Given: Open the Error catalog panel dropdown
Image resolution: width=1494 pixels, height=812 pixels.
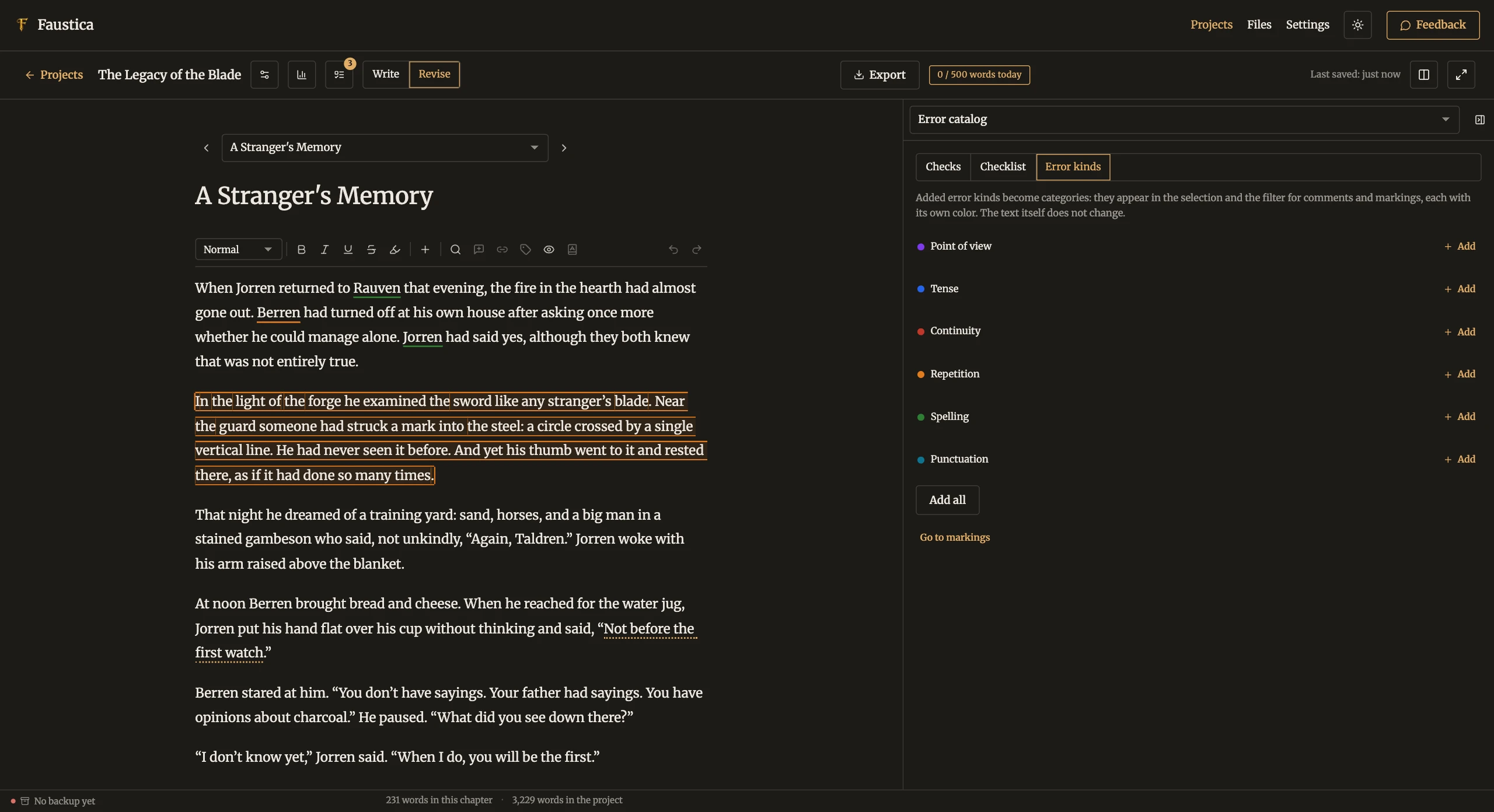Looking at the screenshot, I should (x=1184, y=120).
